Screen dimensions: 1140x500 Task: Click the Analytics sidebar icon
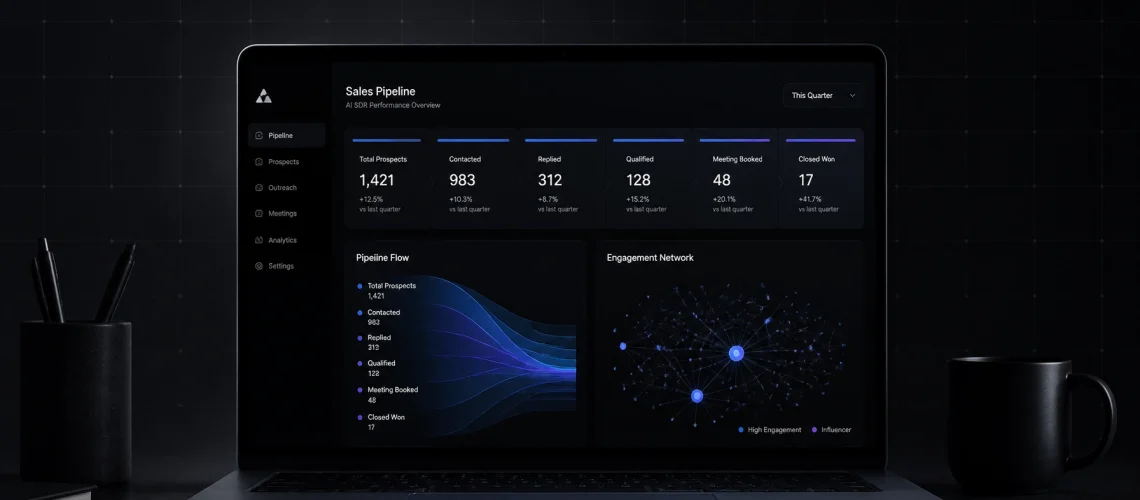pyautogui.click(x=259, y=240)
